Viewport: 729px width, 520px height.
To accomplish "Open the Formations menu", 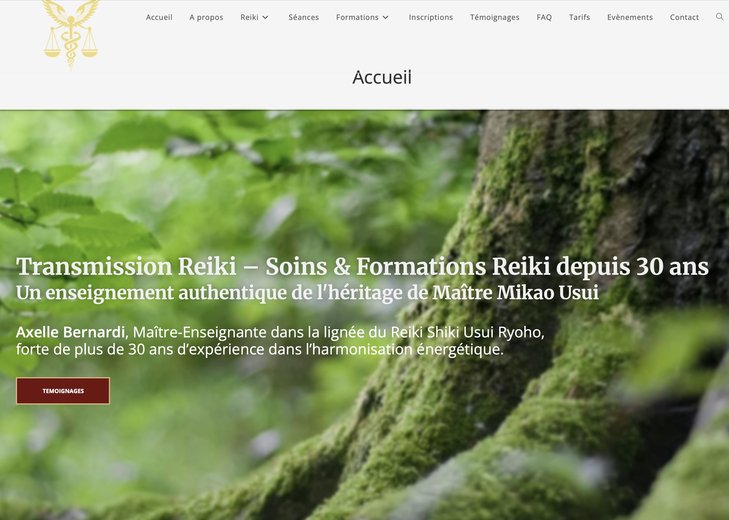I will click(x=357, y=17).
